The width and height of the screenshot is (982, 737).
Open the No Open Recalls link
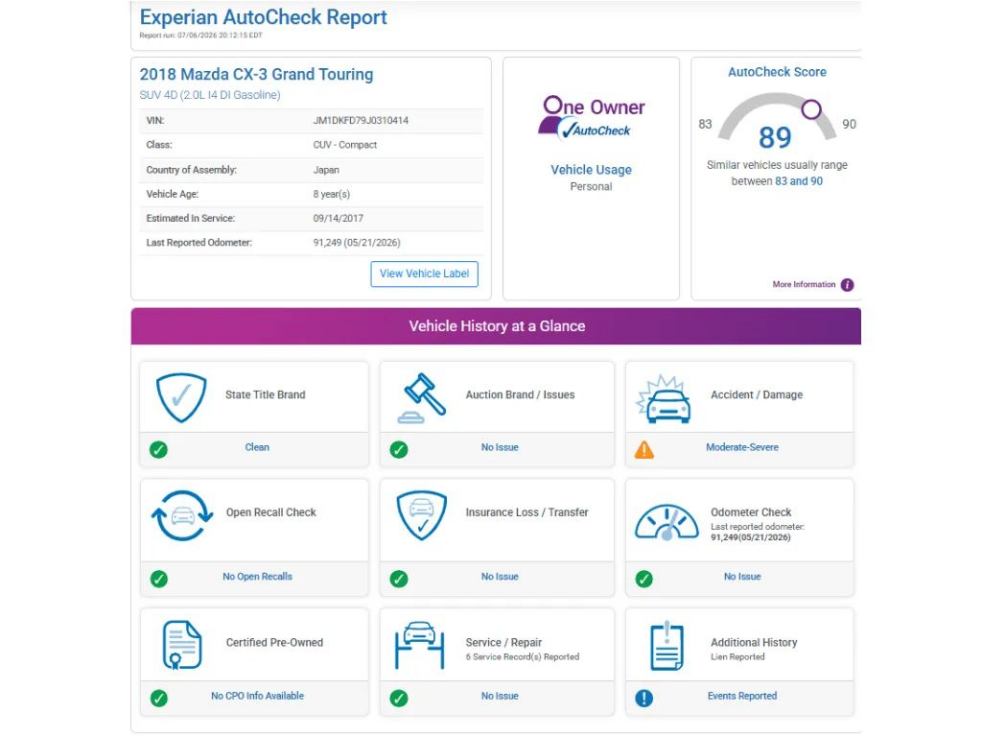pos(257,577)
